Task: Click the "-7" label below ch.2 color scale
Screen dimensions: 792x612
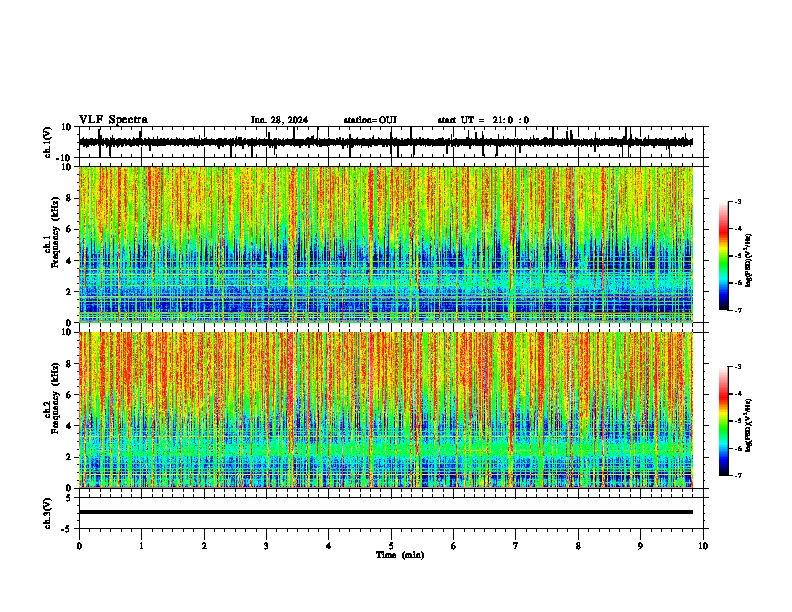Action: tap(738, 475)
